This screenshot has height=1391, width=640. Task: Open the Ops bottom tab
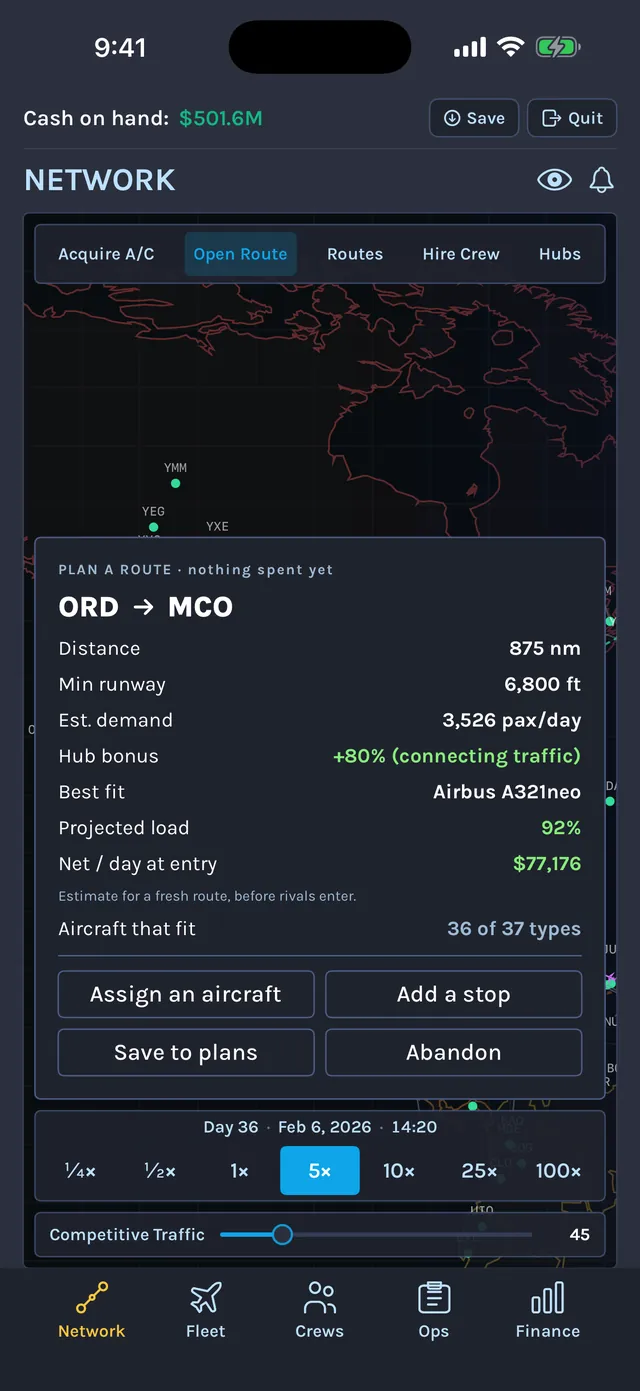[x=434, y=1310]
